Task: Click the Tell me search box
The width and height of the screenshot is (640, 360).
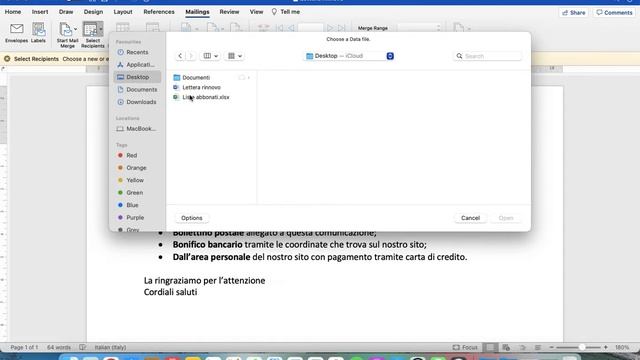Action: point(286,12)
